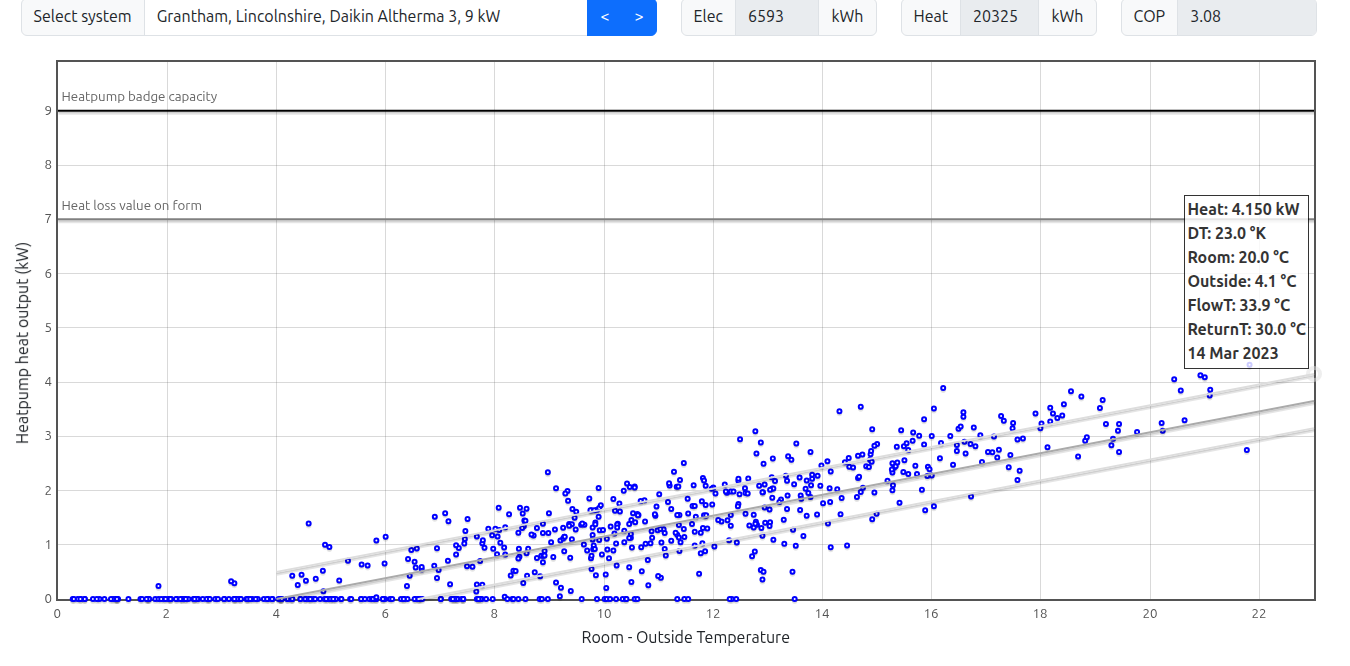Click the Elec label
The width and height of the screenshot is (1350, 666).
click(708, 17)
